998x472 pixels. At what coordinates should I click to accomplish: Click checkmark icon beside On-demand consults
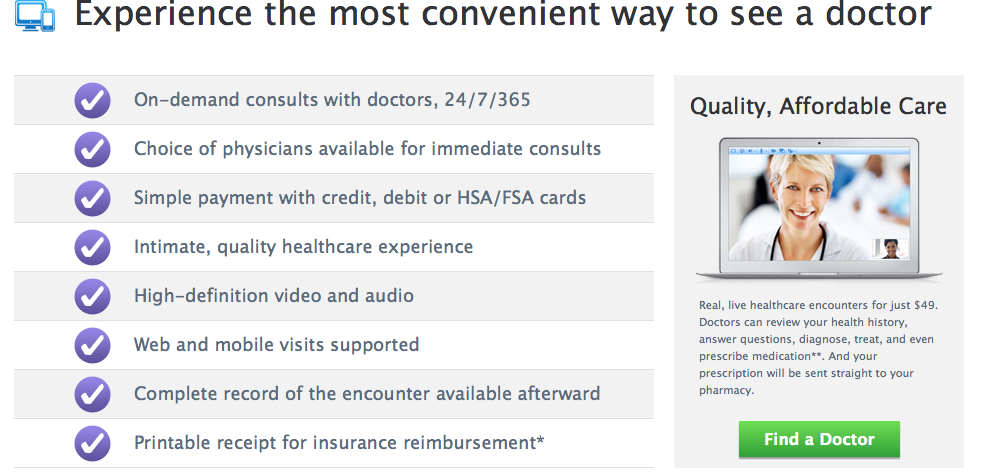[x=92, y=101]
